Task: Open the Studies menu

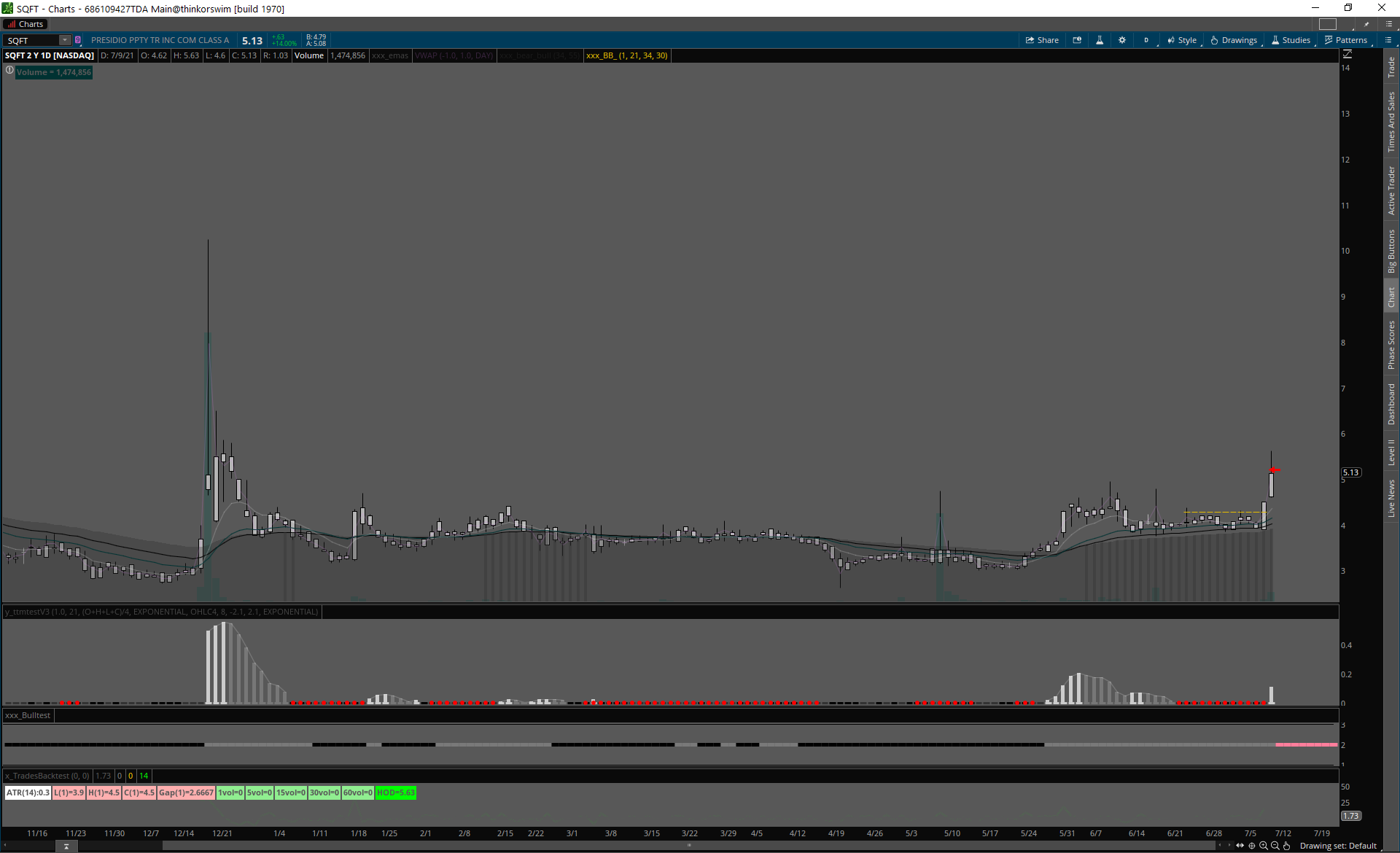Action: click(1291, 40)
